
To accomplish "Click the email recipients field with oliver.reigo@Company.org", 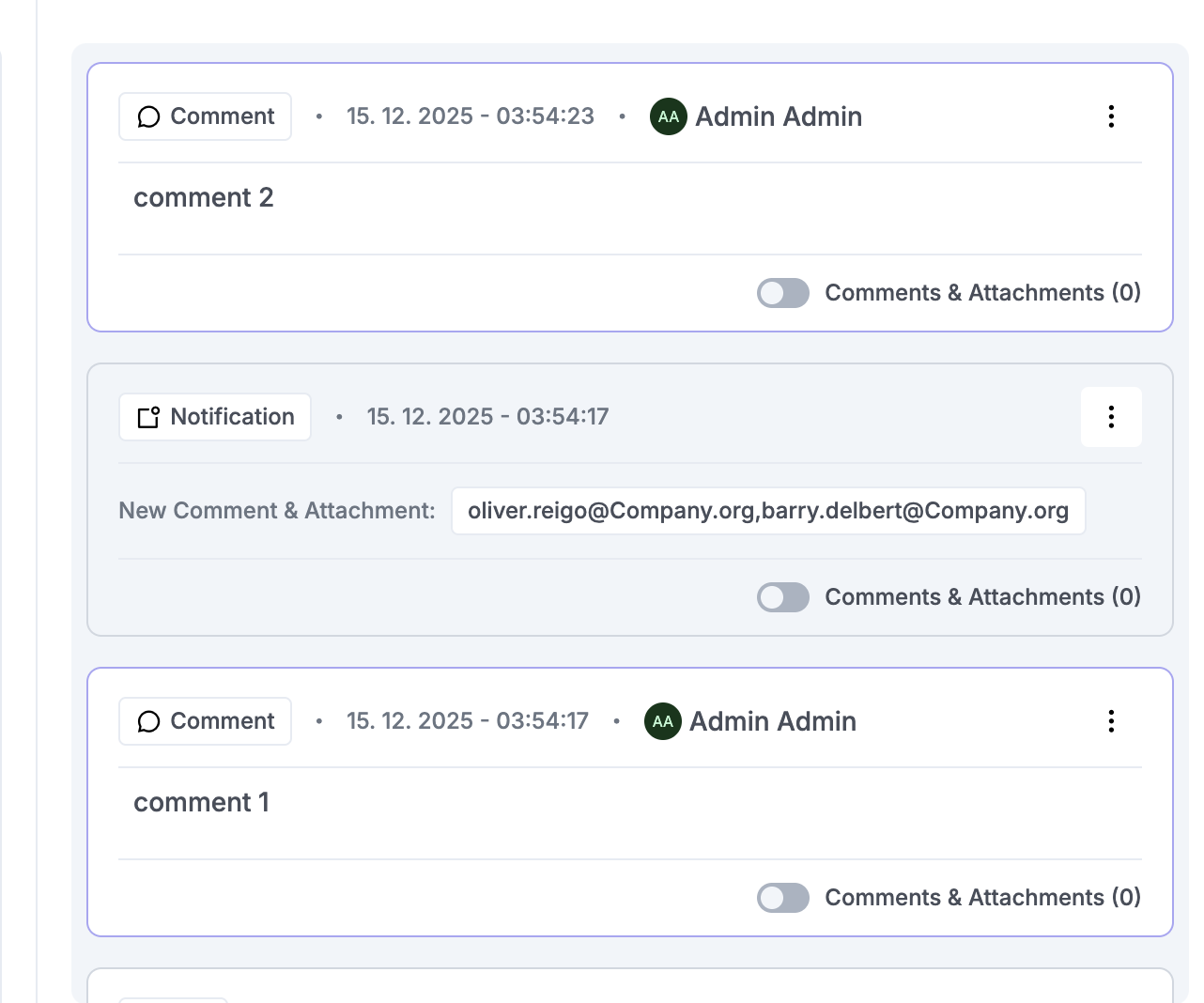I will (767, 511).
